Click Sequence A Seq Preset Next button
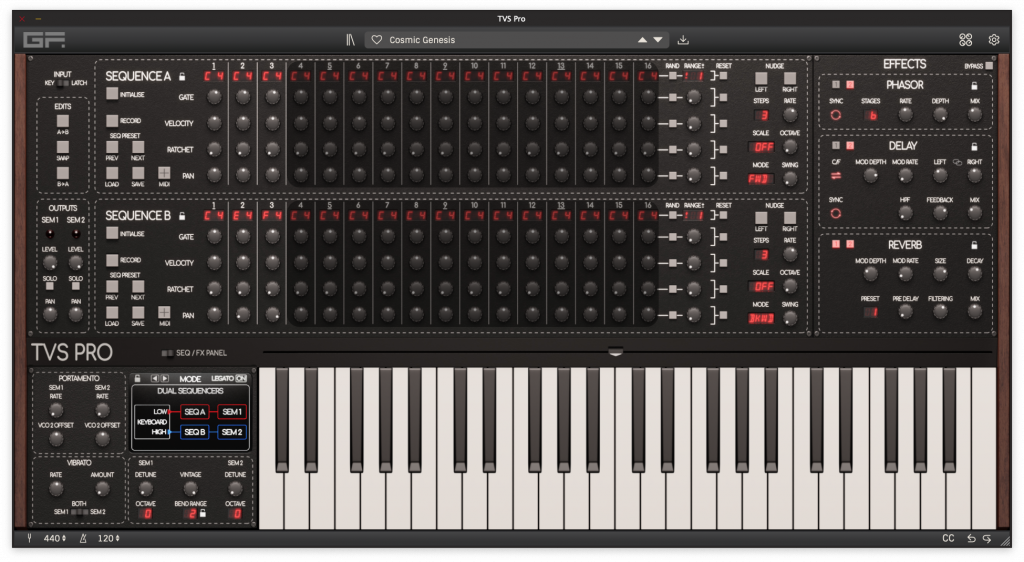Screen dimensions: 1024x562 138,147
